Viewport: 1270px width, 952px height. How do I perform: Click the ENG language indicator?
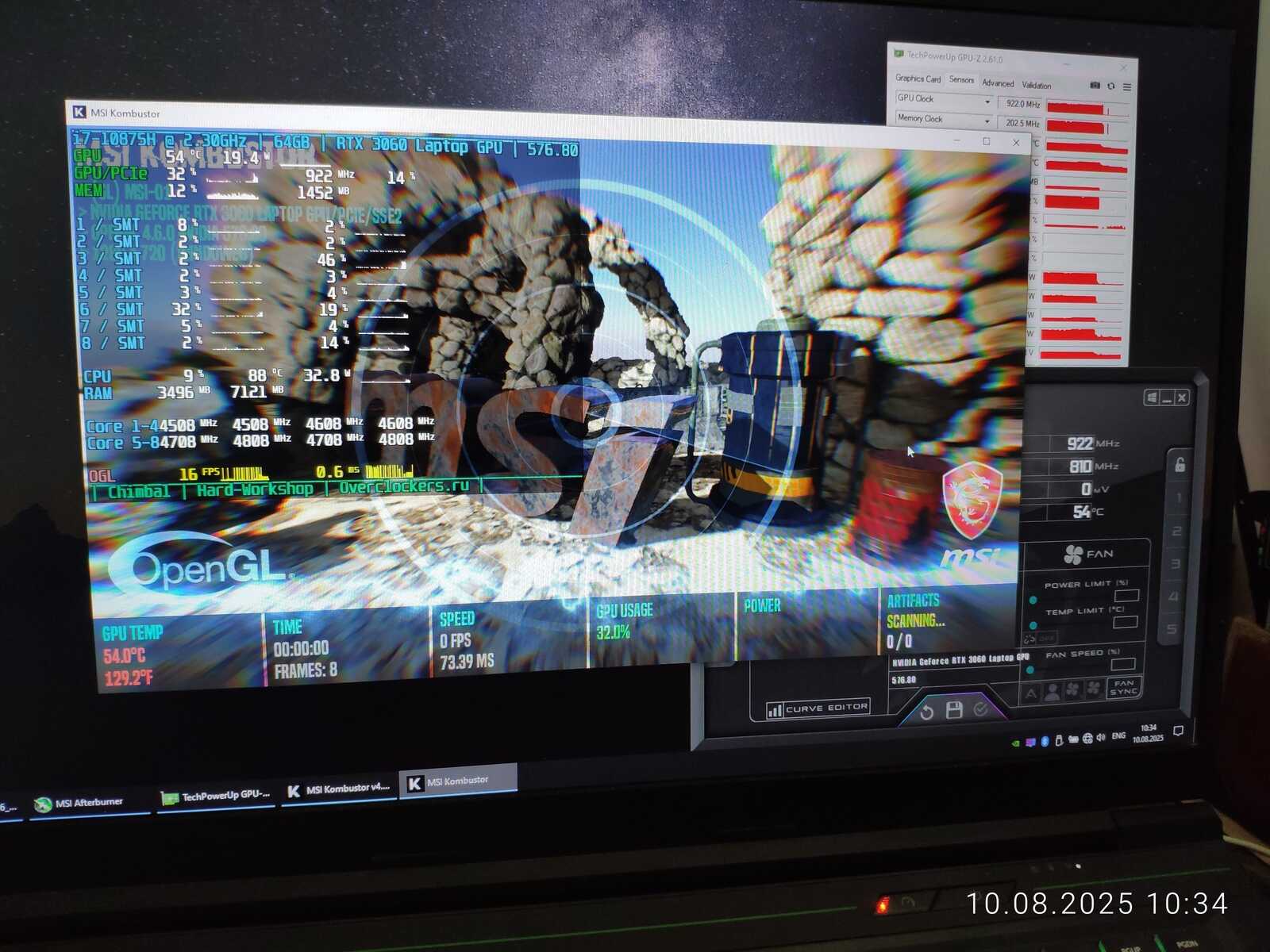1118,736
